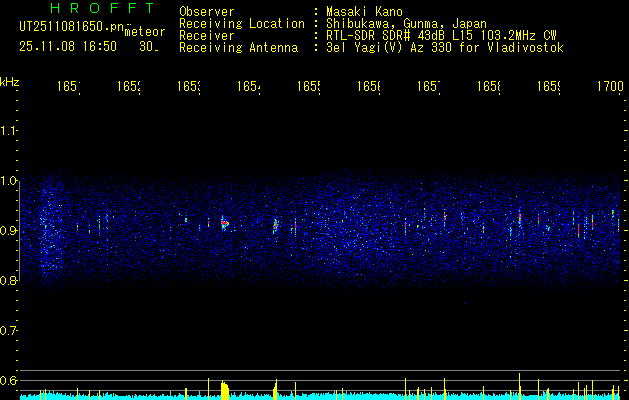
Task: Click the 1653 time axis label
Action: 189,86
